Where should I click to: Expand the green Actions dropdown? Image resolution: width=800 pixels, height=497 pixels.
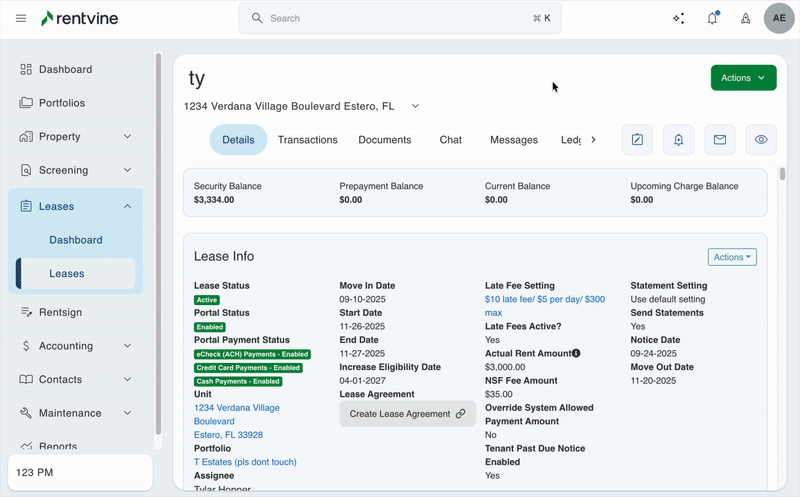coord(743,78)
